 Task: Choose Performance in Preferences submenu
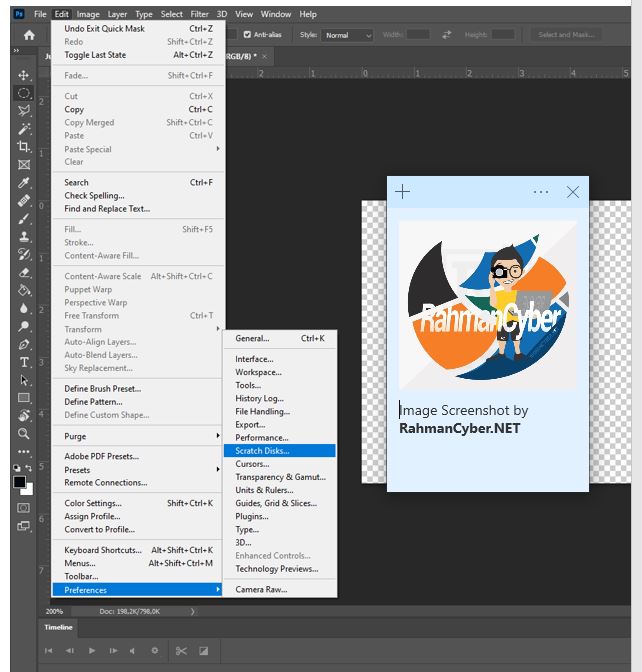coord(279,438)
